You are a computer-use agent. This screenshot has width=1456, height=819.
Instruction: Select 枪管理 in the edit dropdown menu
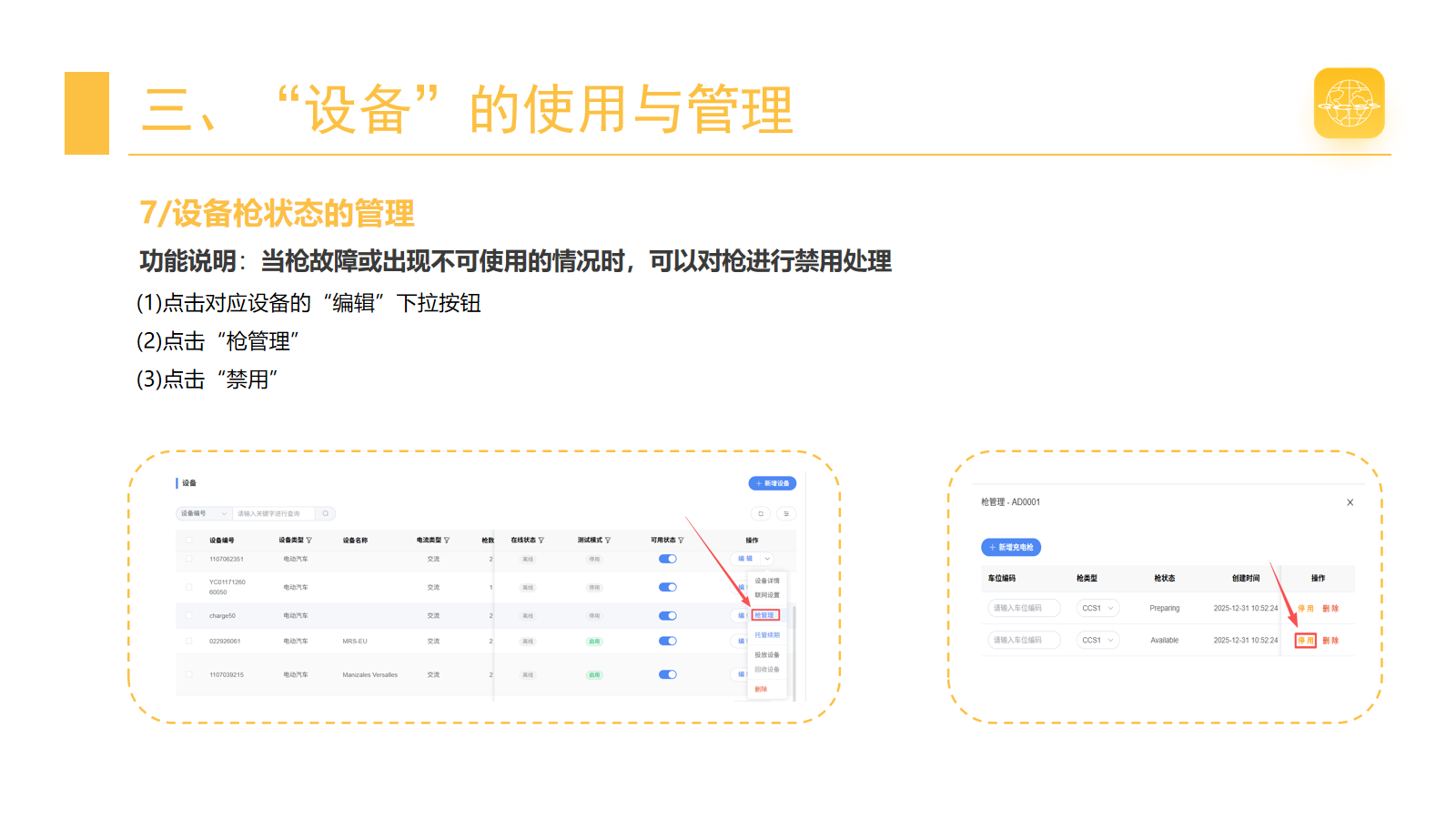(765, 615)
